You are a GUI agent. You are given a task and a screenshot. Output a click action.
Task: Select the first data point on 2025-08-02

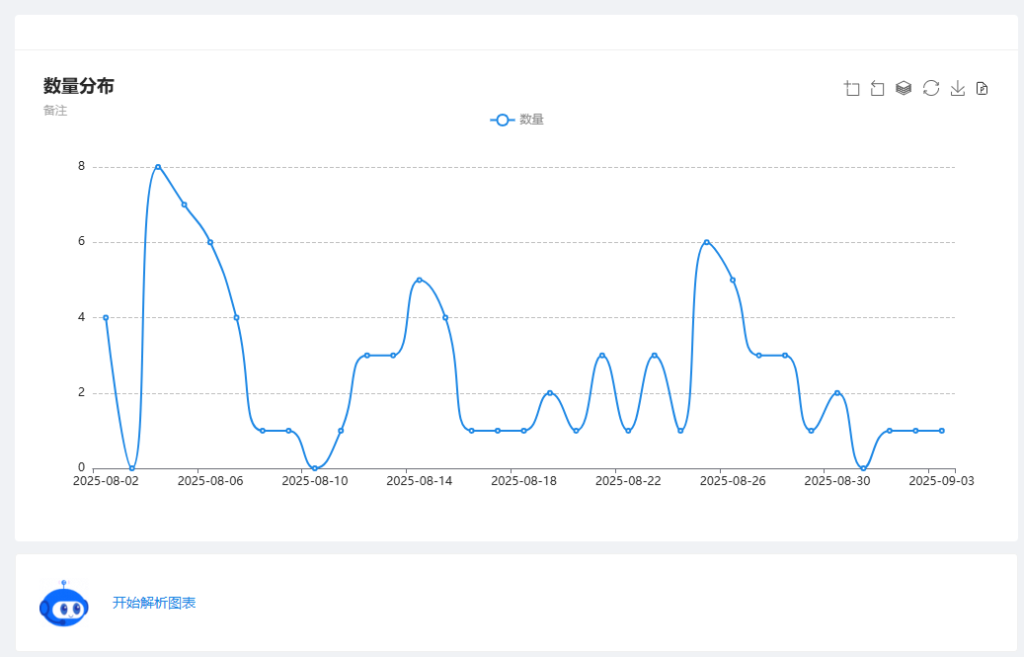(106, 318)
